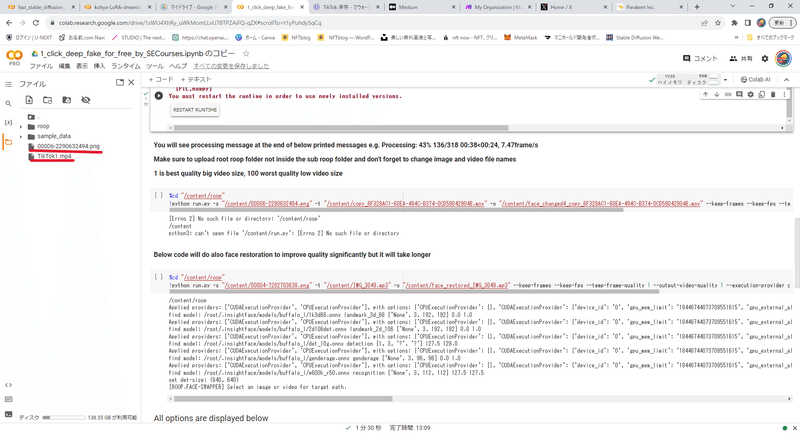Run the first roop face swap cell

point(159,195)
